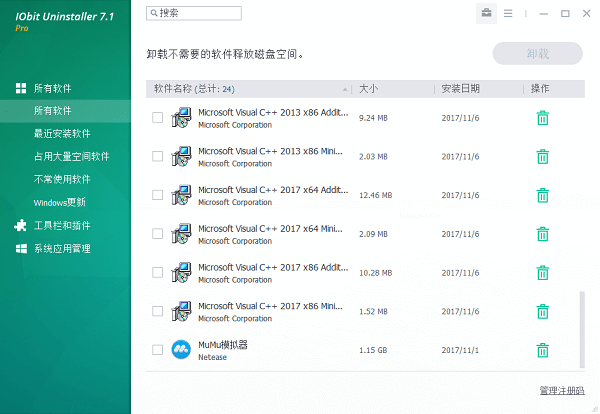
Task: Click into the 搜索 search field
Action: (199, 13)
